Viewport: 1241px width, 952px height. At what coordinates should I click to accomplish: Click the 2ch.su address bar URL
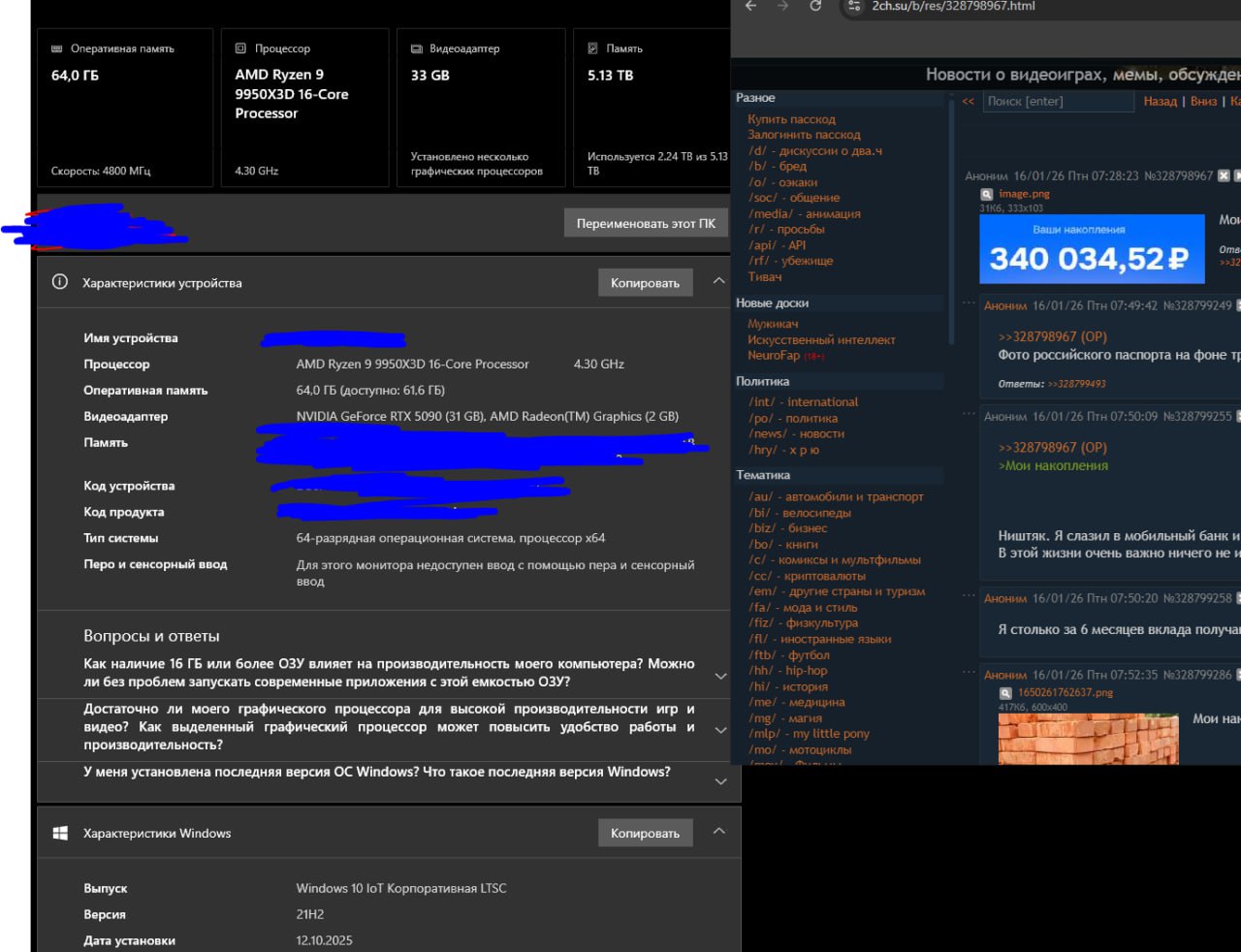(x=953, y=6)
